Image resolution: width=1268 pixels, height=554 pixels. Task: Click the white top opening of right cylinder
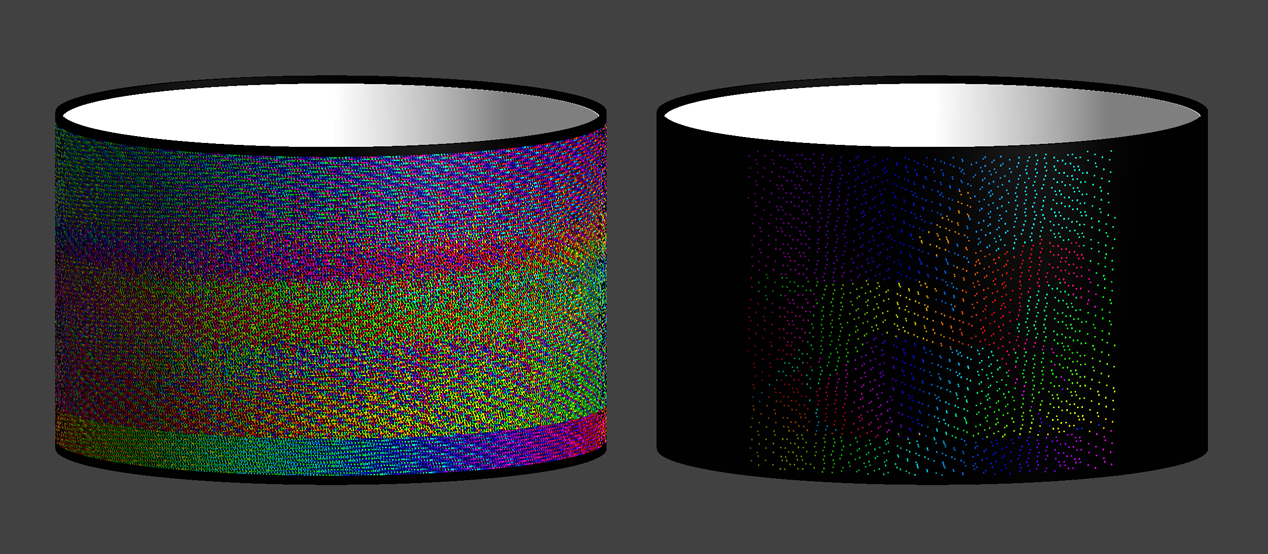932,114
